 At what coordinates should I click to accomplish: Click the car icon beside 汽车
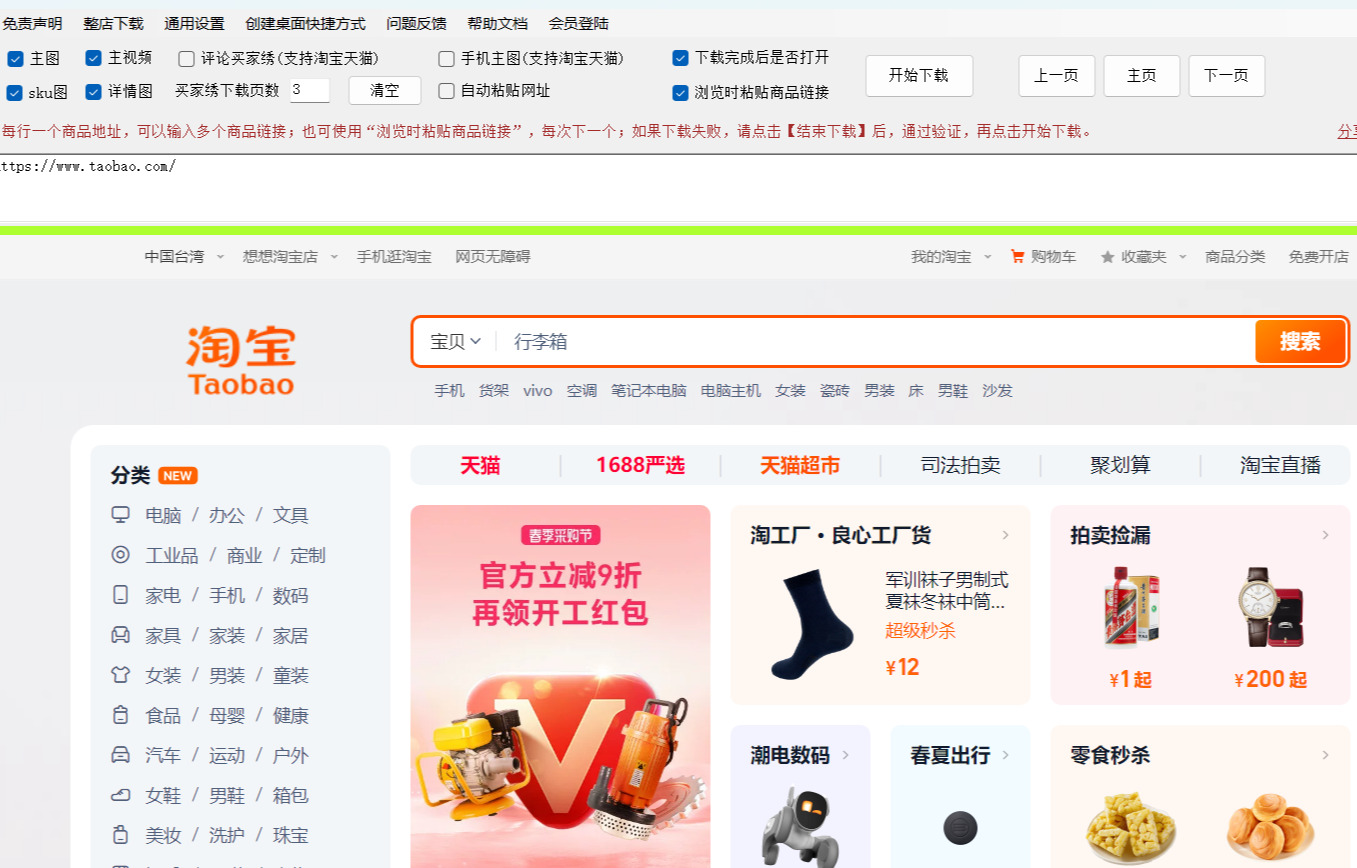point(121,755)
